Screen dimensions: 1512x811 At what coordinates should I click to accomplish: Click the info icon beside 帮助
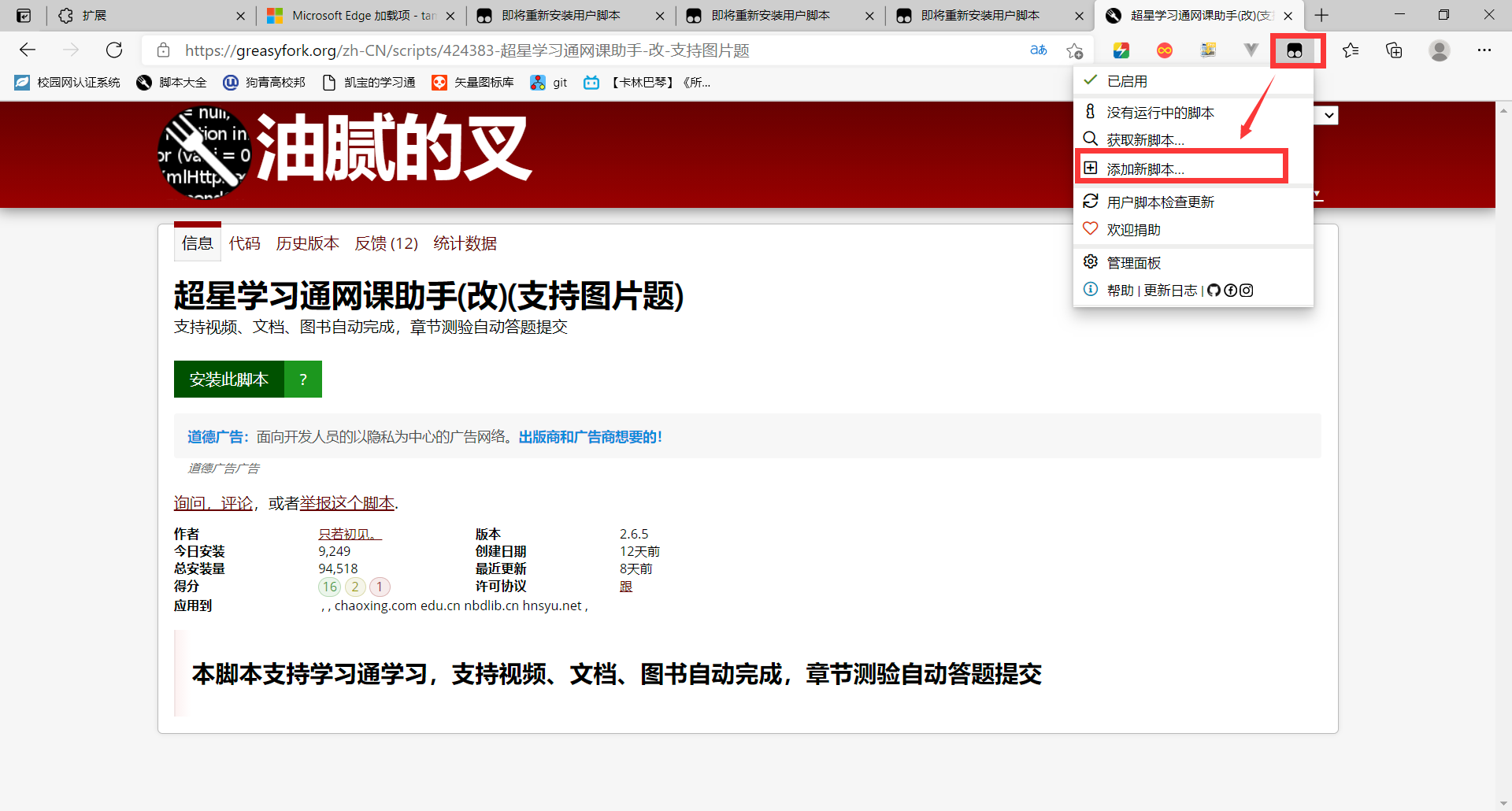pyautogui.click(x=1091, y=289)
